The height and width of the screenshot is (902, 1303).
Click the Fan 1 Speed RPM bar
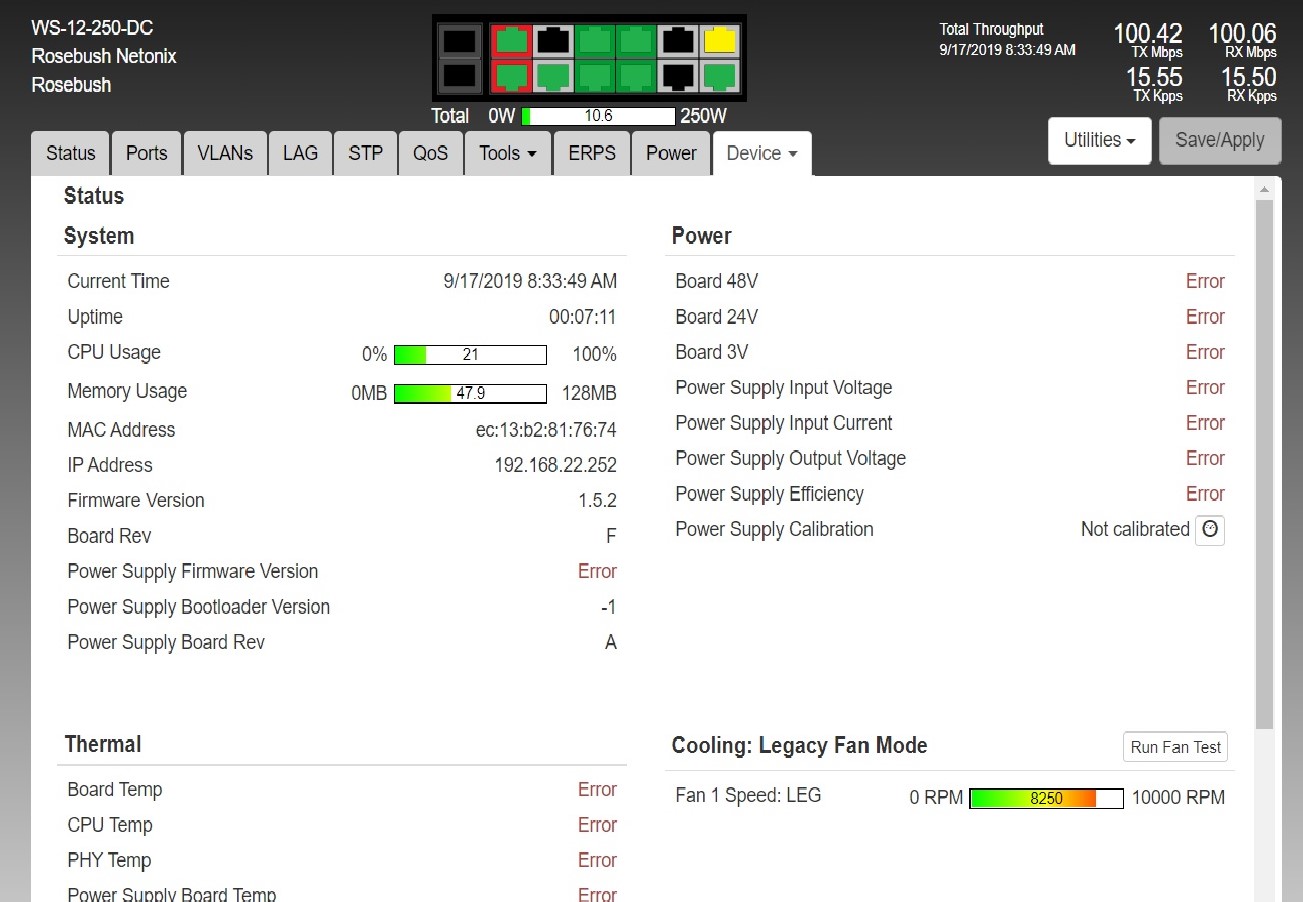coord(1046,798)
